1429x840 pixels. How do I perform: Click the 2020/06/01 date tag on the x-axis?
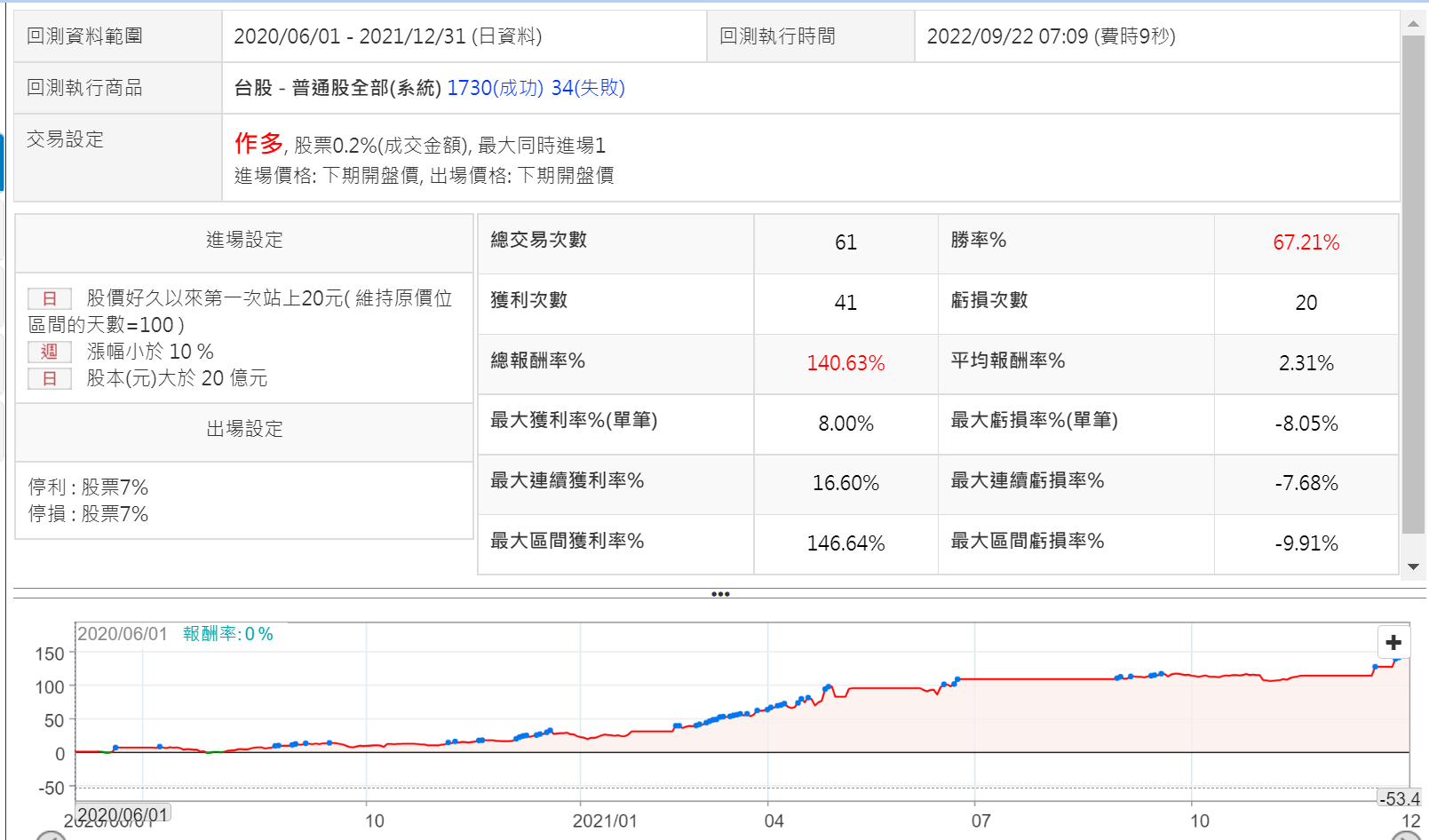point(123,814)
